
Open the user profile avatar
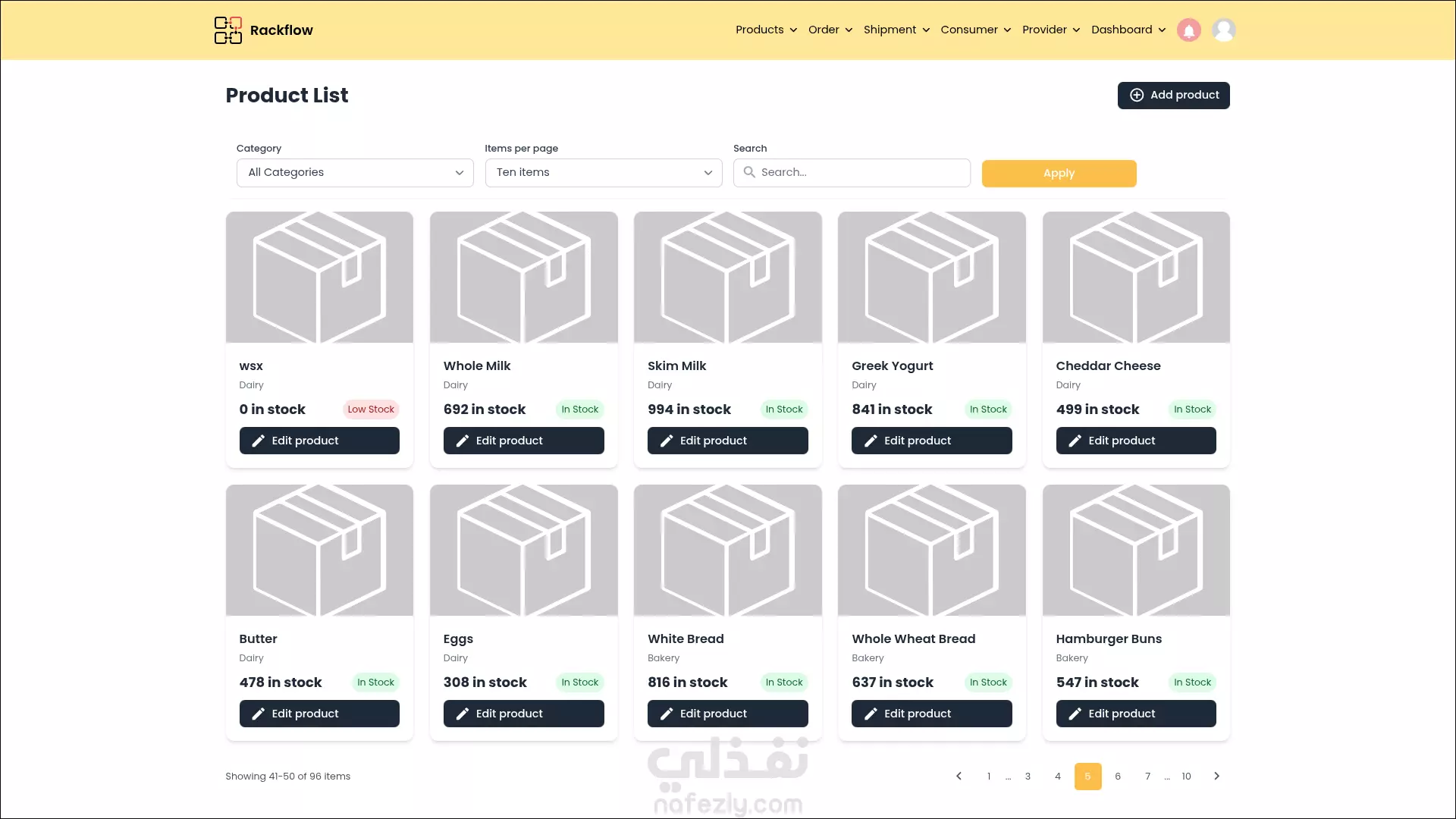tap(1223, 30)
